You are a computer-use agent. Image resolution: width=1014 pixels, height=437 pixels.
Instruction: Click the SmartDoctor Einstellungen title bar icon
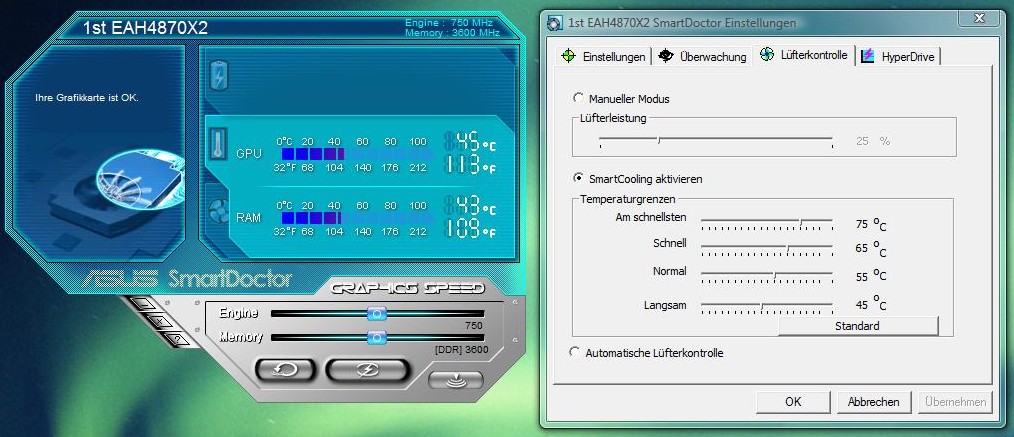tap(554, 23)
